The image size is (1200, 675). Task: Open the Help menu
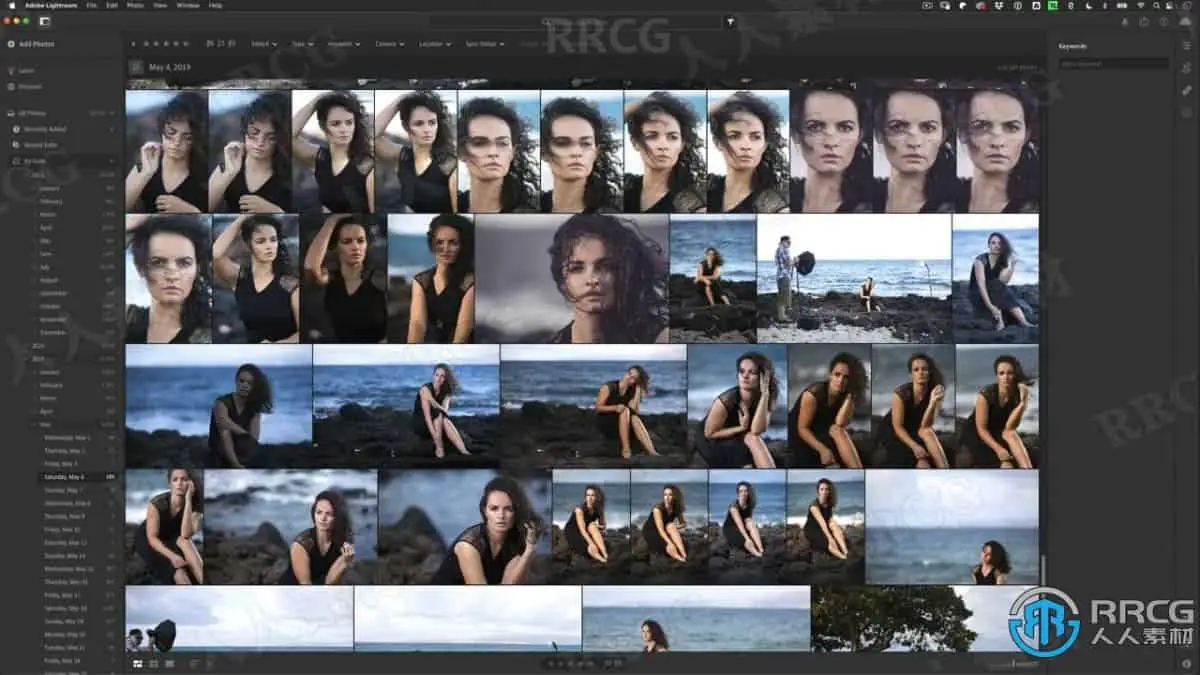(x=215, y=5)
